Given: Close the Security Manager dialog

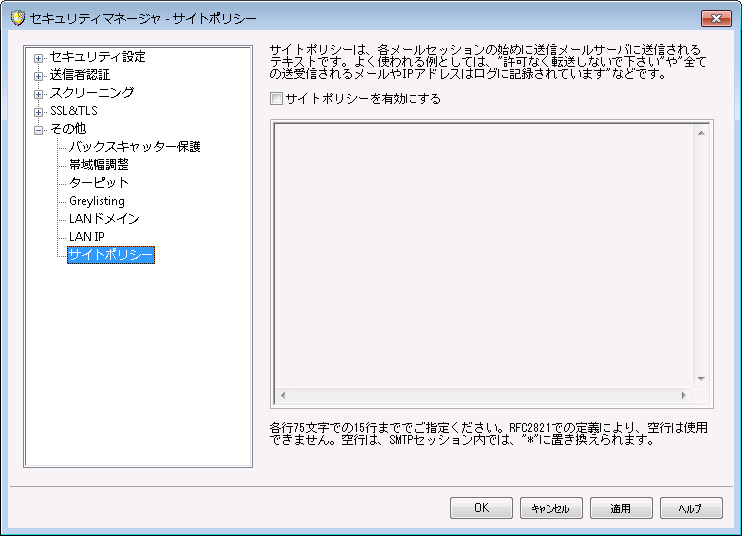Looking at the screenshot, I should click(716, 18).
